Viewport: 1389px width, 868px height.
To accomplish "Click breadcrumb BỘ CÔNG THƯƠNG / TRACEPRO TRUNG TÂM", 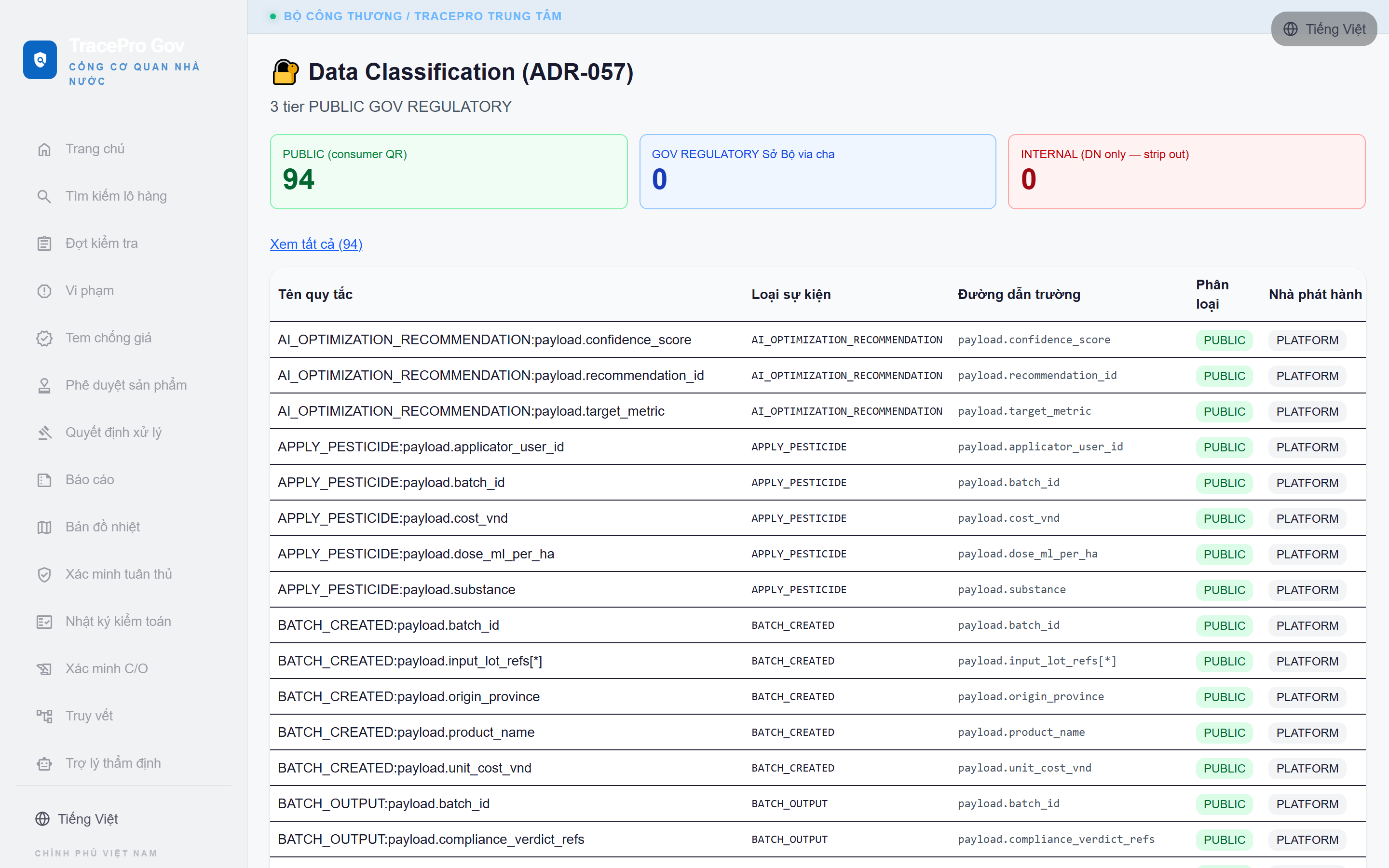I will [422, 16].
